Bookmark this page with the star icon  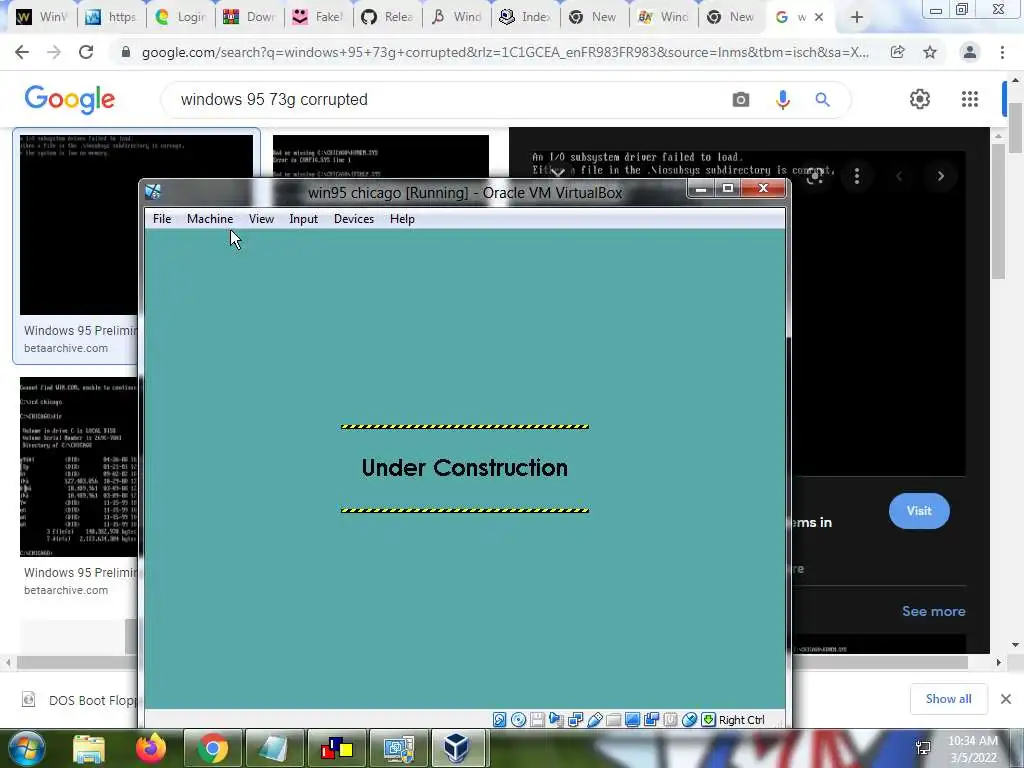click(930, 52)
